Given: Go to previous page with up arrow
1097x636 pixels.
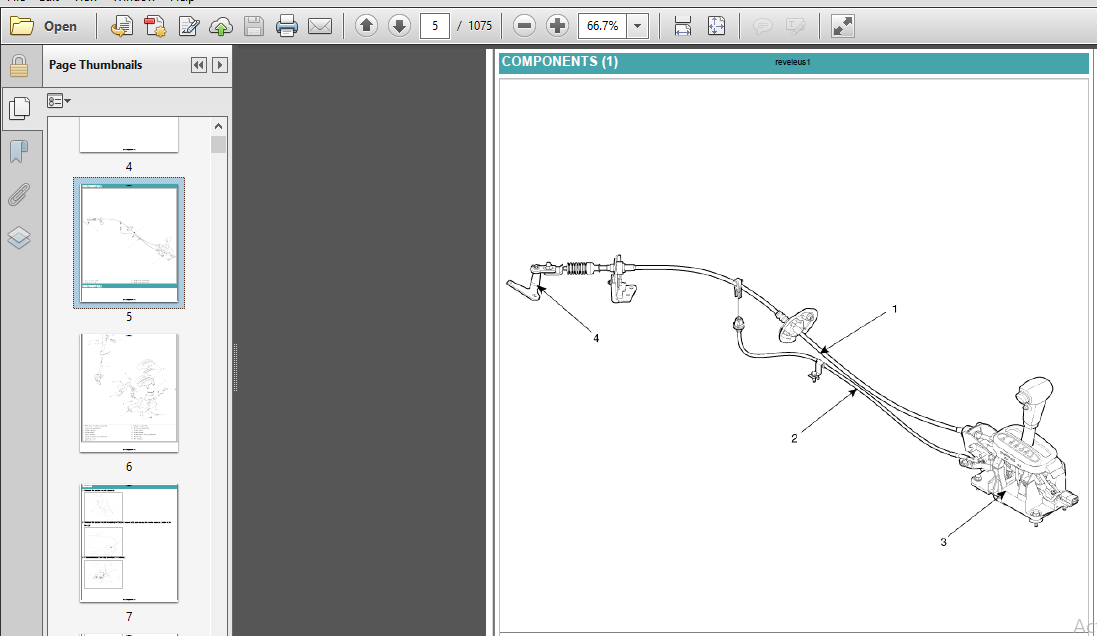Looking at the screenshot, I should pos(366,27).
